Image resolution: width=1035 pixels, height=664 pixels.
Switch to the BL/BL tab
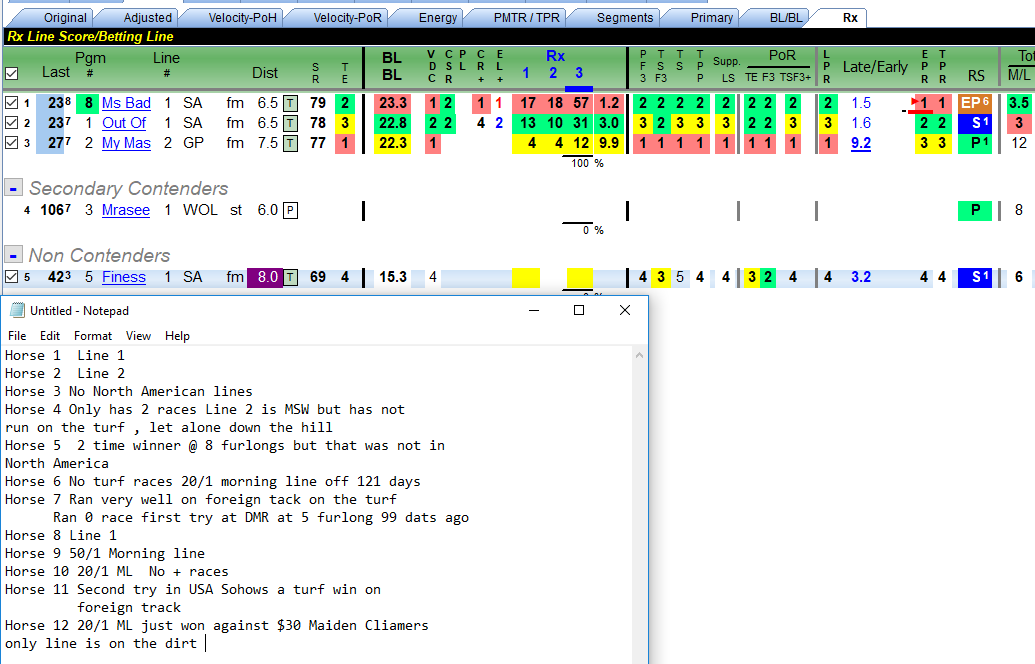785,18
